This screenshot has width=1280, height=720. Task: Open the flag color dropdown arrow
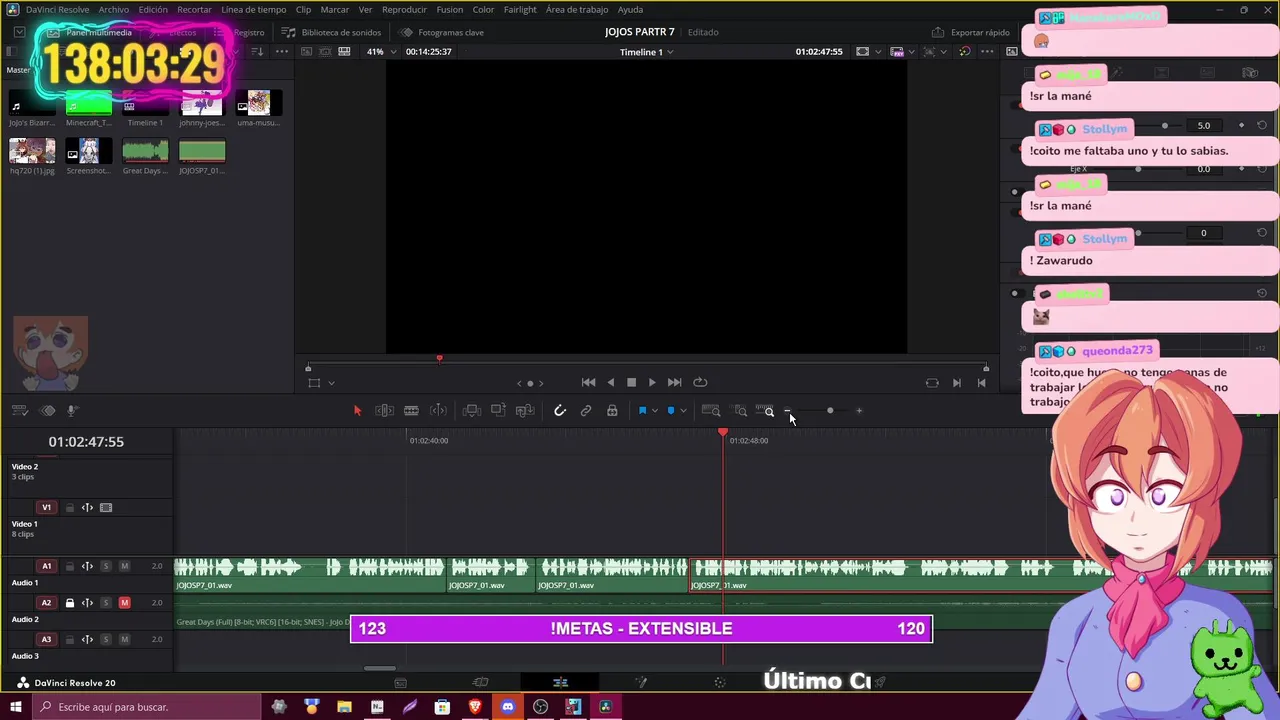pyautogui.click(x=654, y=411)
